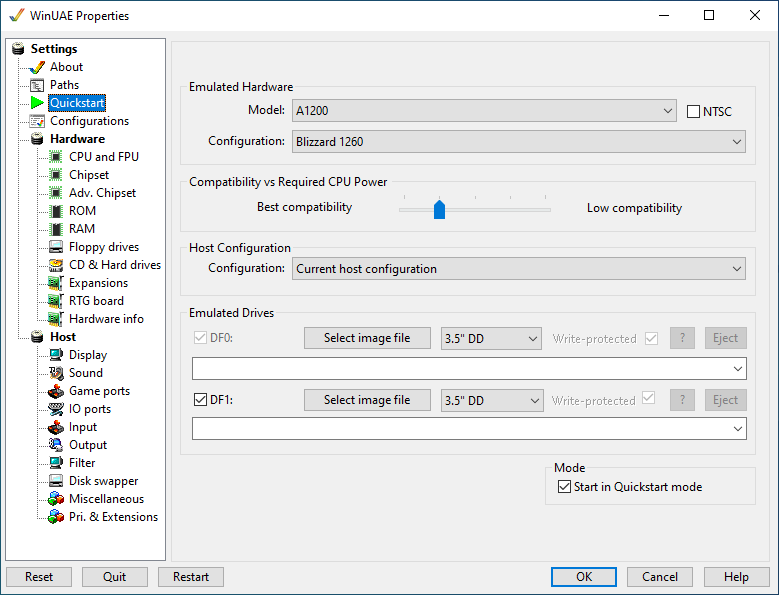Viewport: 780px width, 595px height.
Task: Switch to the Miscellaneous page
Action: [106, 499]
